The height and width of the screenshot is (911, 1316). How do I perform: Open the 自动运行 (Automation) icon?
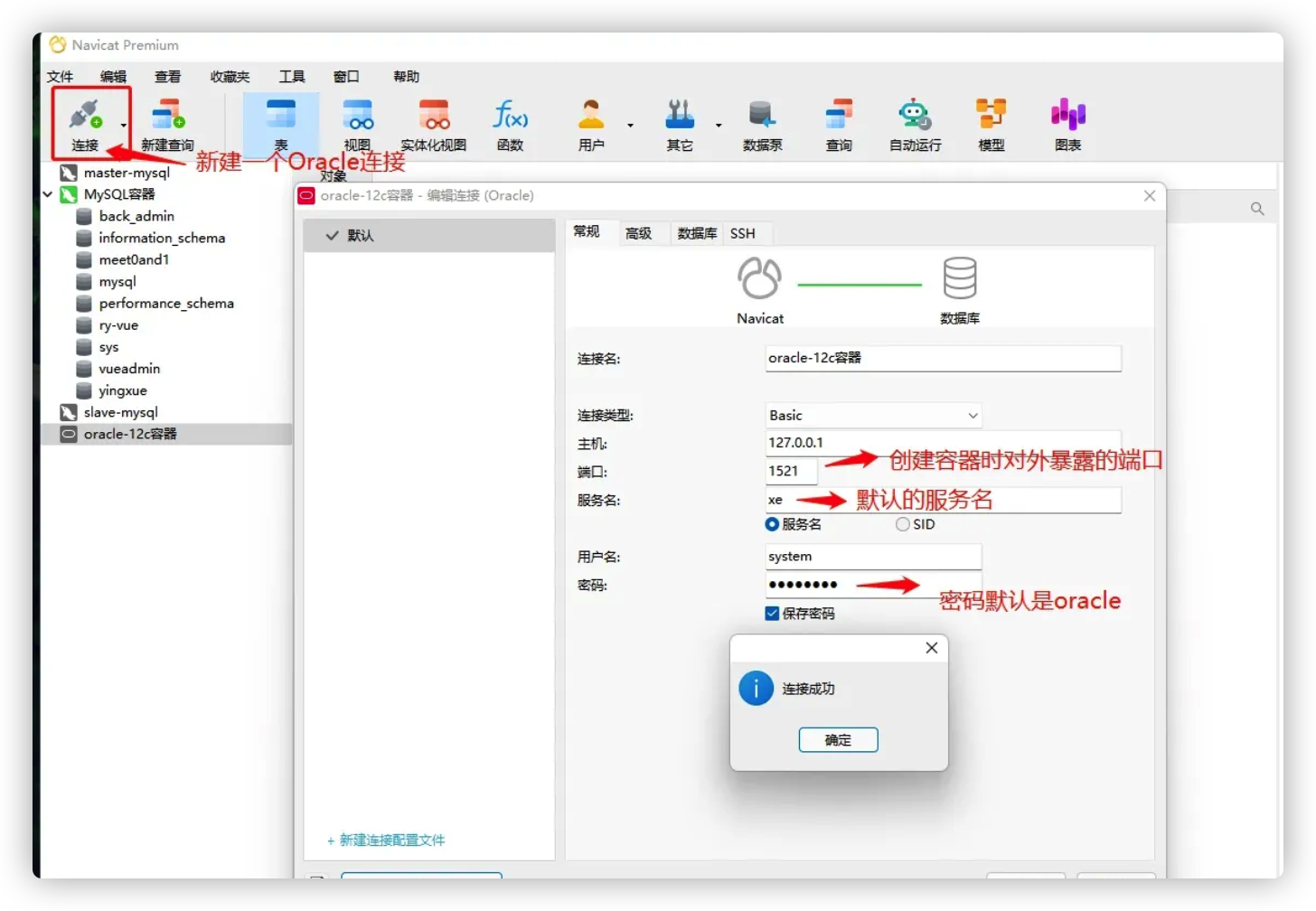(x=916, y=124)
